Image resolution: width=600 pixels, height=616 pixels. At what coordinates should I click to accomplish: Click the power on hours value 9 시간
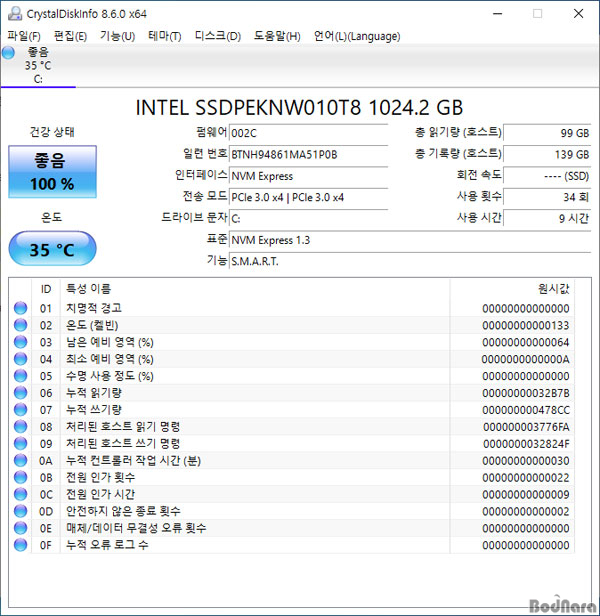[x=547, y=218]
